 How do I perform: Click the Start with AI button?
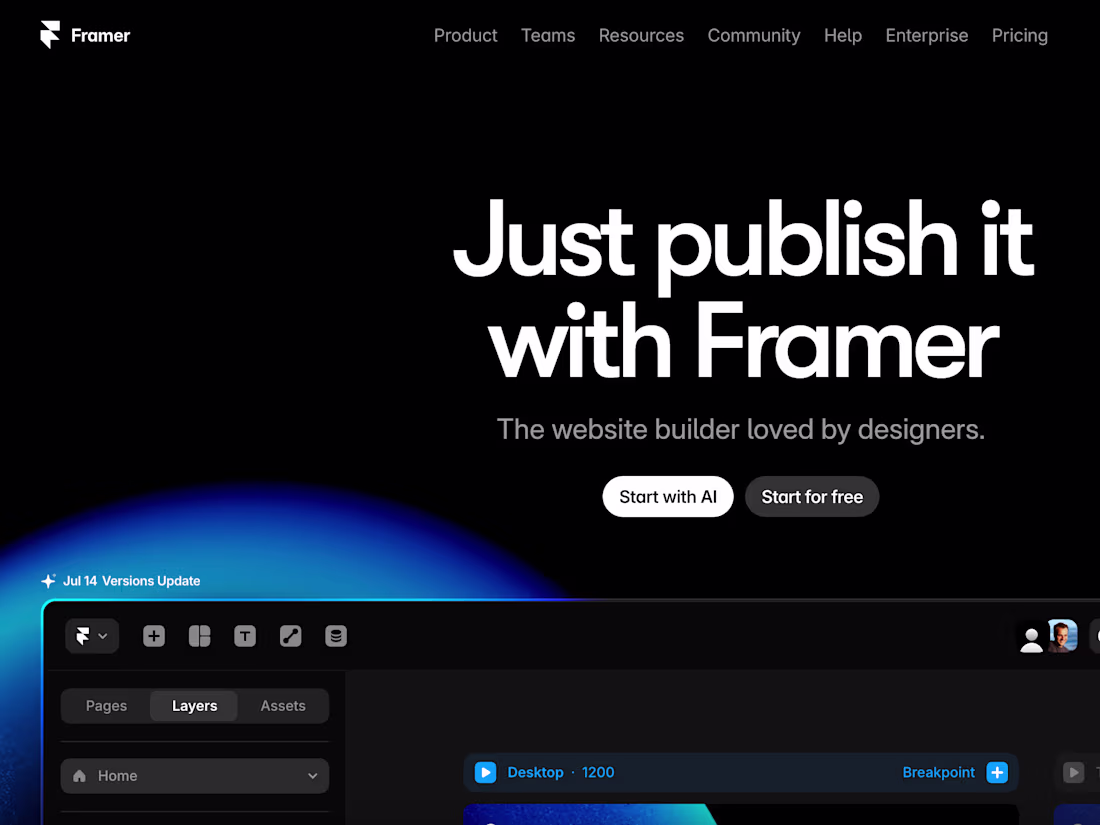[x=667, y=496]
